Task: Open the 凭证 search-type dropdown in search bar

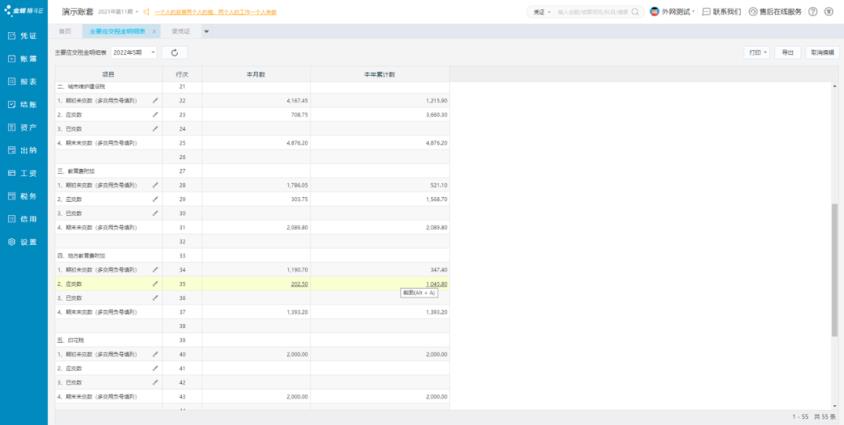Action: pos(541,11)
